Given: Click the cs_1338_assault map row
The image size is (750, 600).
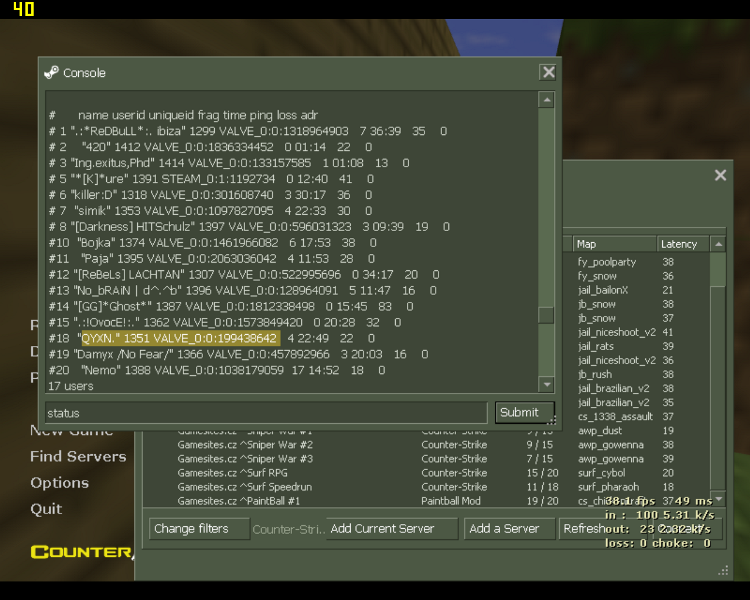Looking at the screenshot, I should coord(615,417).
